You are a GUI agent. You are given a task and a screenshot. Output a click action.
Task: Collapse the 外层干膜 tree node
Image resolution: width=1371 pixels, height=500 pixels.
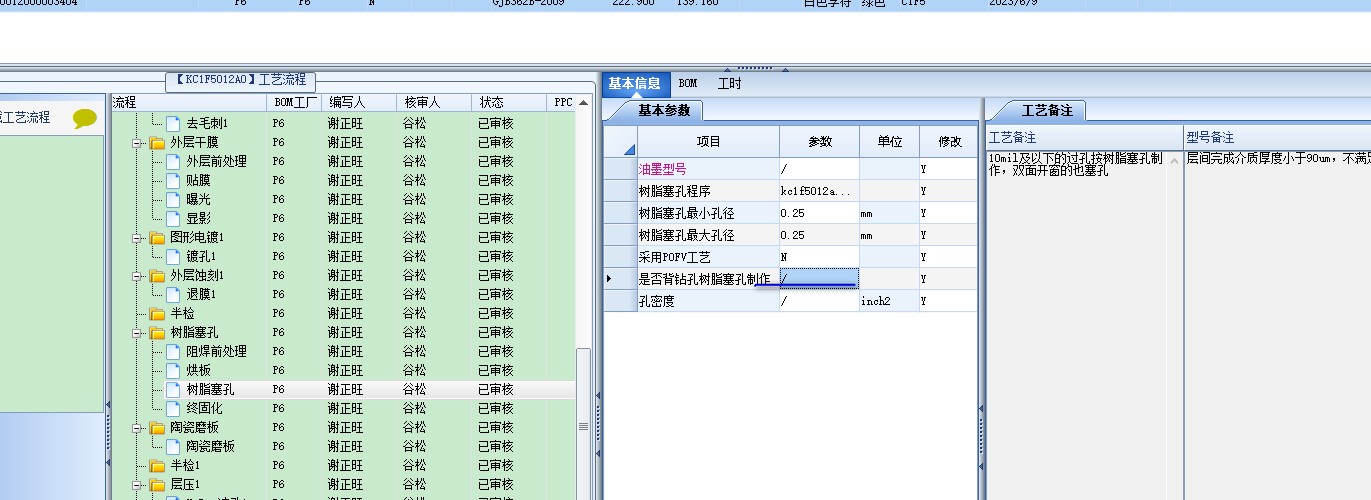click(138, 142)
